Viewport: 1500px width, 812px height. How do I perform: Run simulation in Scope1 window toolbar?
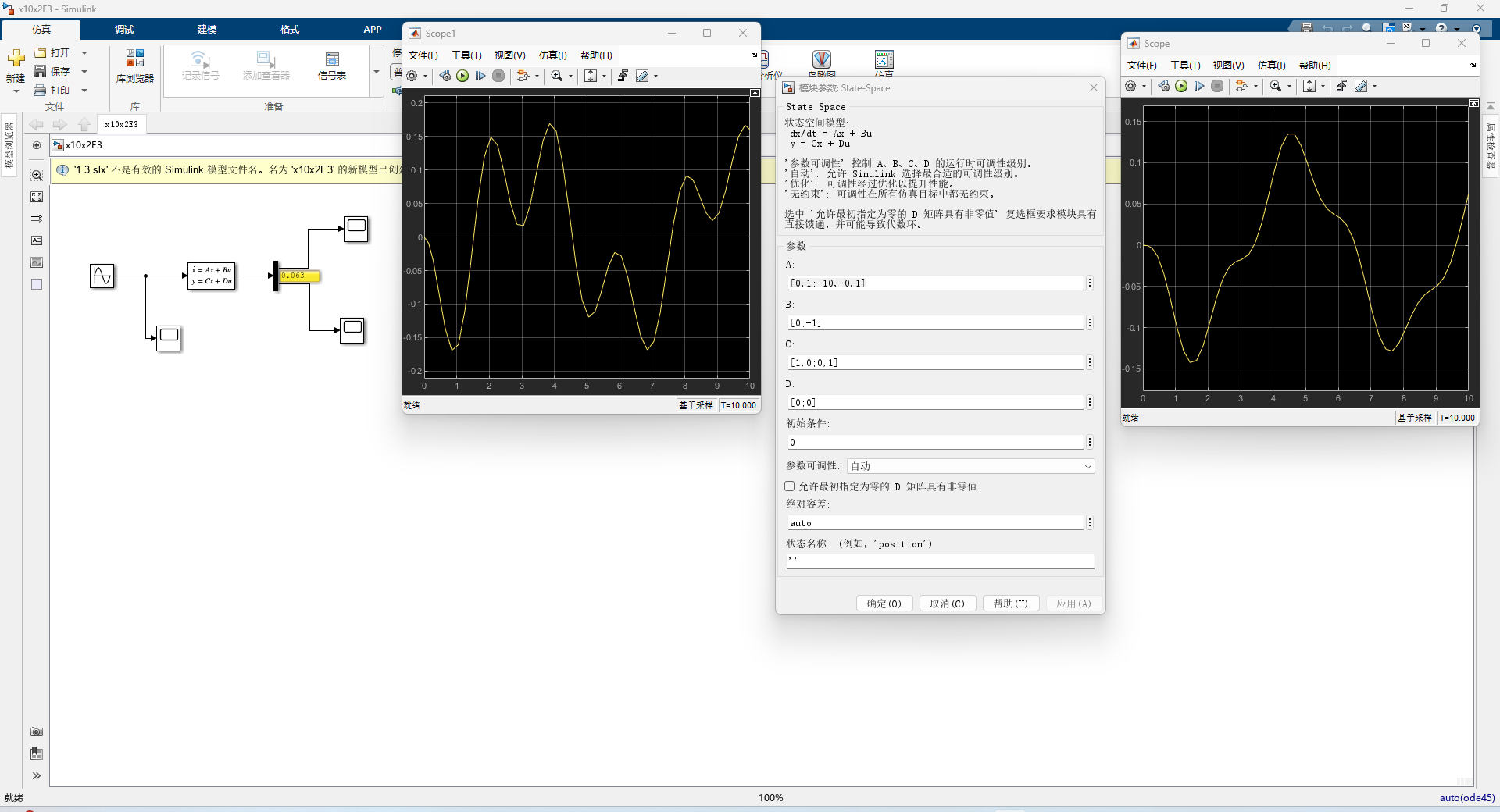[x=462, y=76]
